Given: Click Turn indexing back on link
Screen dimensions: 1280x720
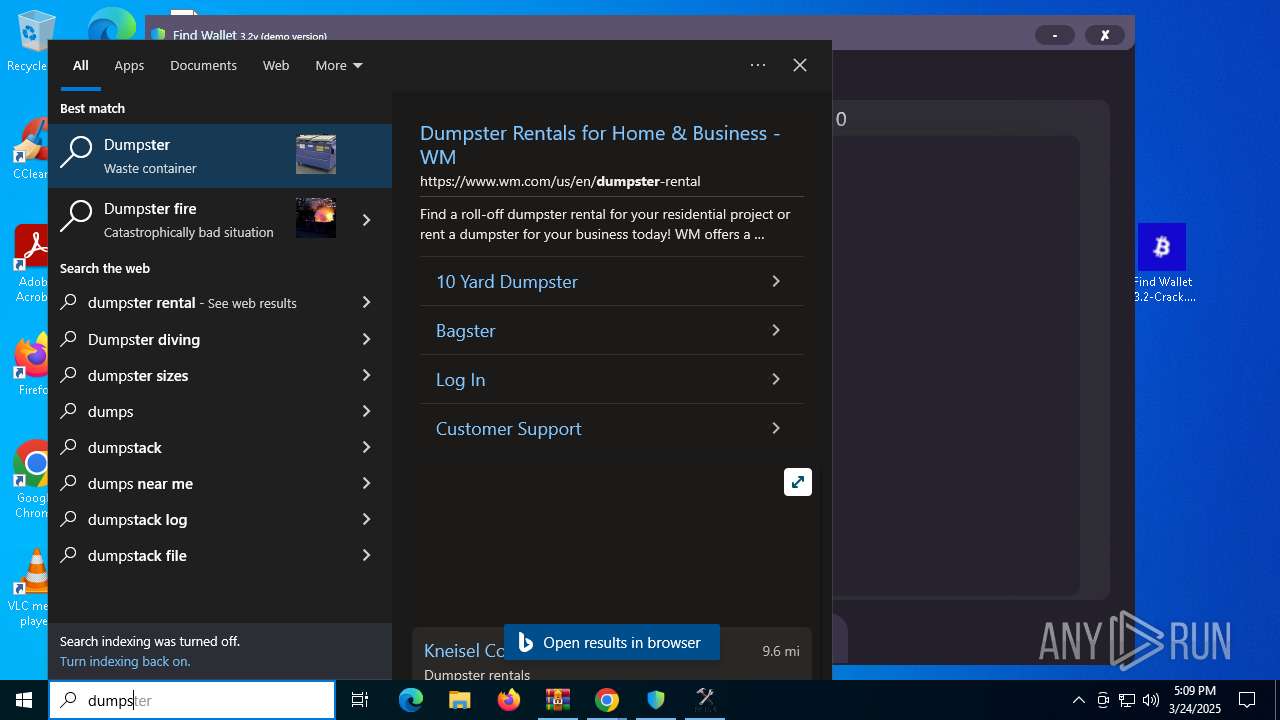Looking at the screenshot, I should (x=125, y=661).
